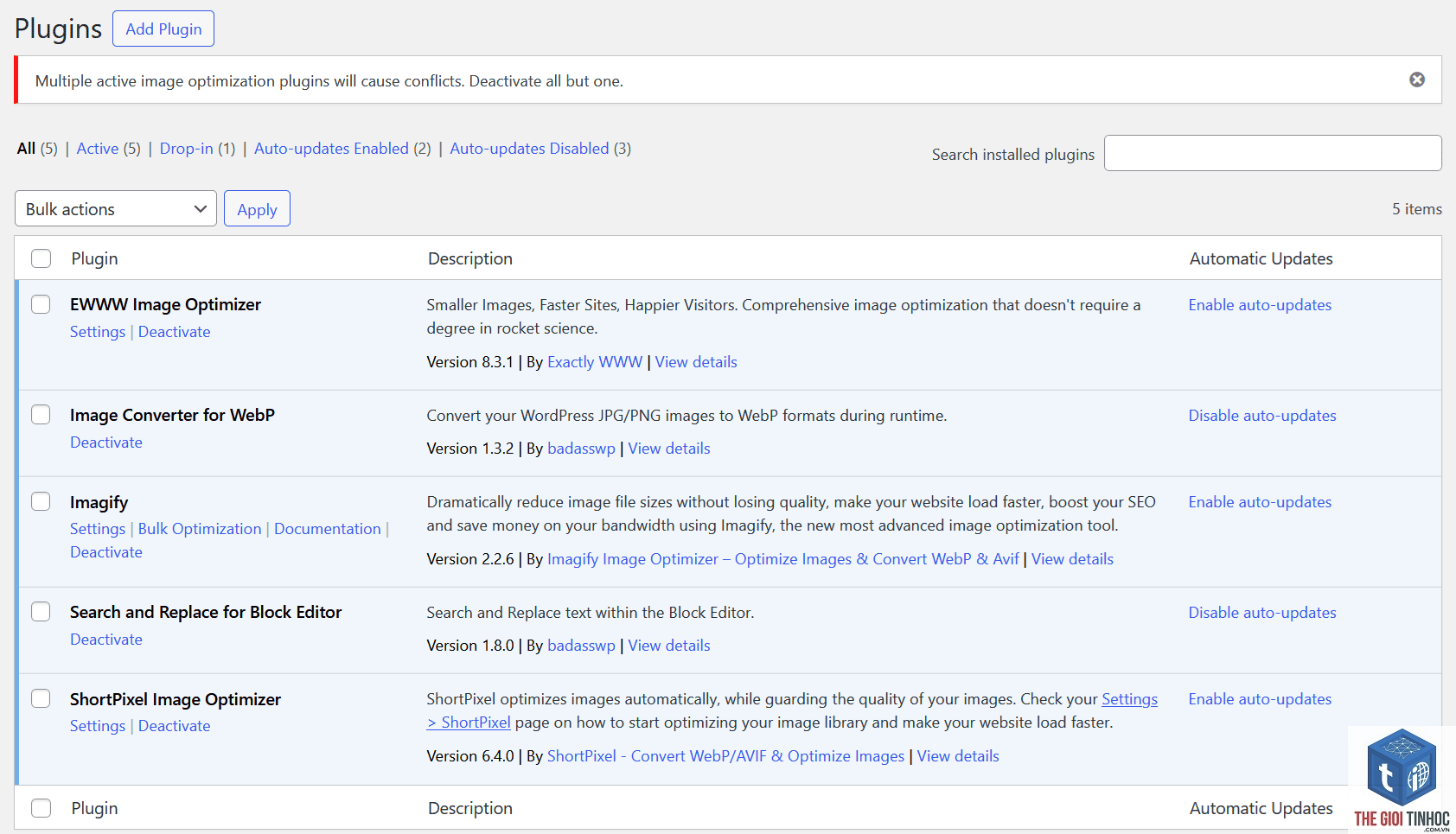Click the Add Plugin button
The width and height of the screenshot is (1456, 834).
(163, 29)
